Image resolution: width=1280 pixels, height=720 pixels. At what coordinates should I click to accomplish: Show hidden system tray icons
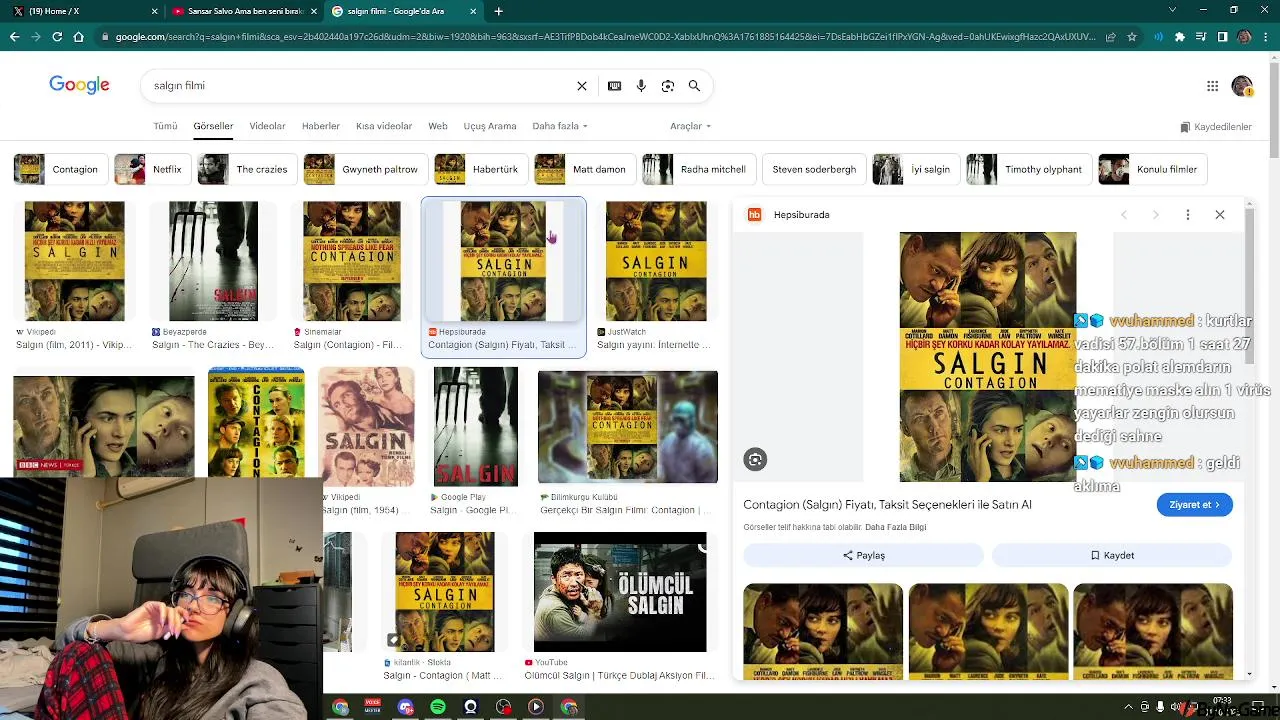click(x=1129, y=707)
